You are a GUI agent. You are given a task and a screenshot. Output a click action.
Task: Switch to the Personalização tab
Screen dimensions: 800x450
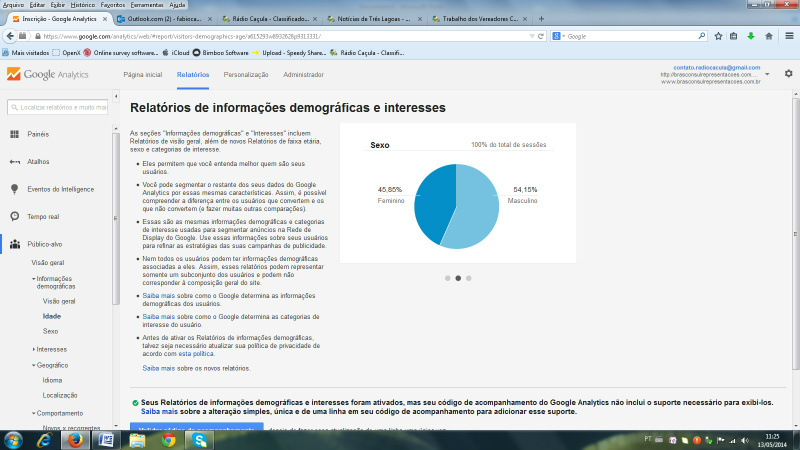246,75
